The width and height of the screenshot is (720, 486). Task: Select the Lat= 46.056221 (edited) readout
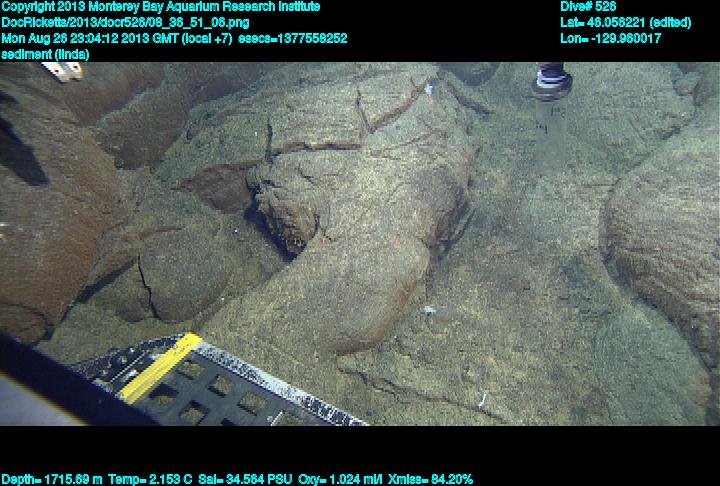(625, 22)
